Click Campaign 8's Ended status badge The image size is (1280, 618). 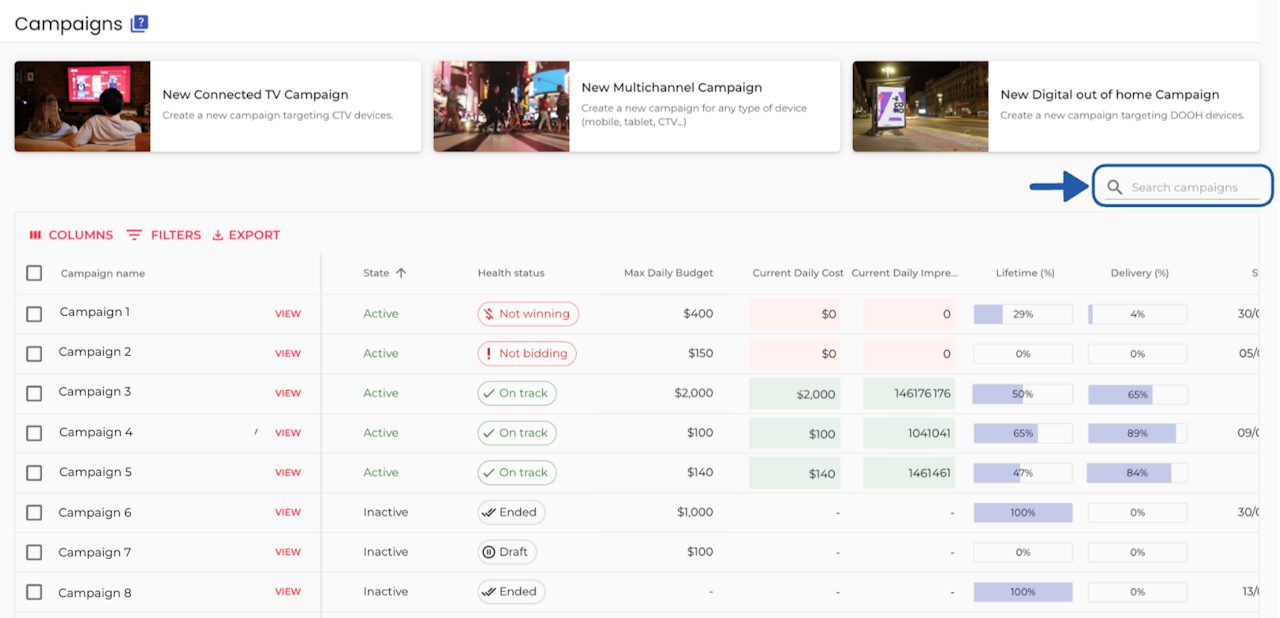(511, 592)
